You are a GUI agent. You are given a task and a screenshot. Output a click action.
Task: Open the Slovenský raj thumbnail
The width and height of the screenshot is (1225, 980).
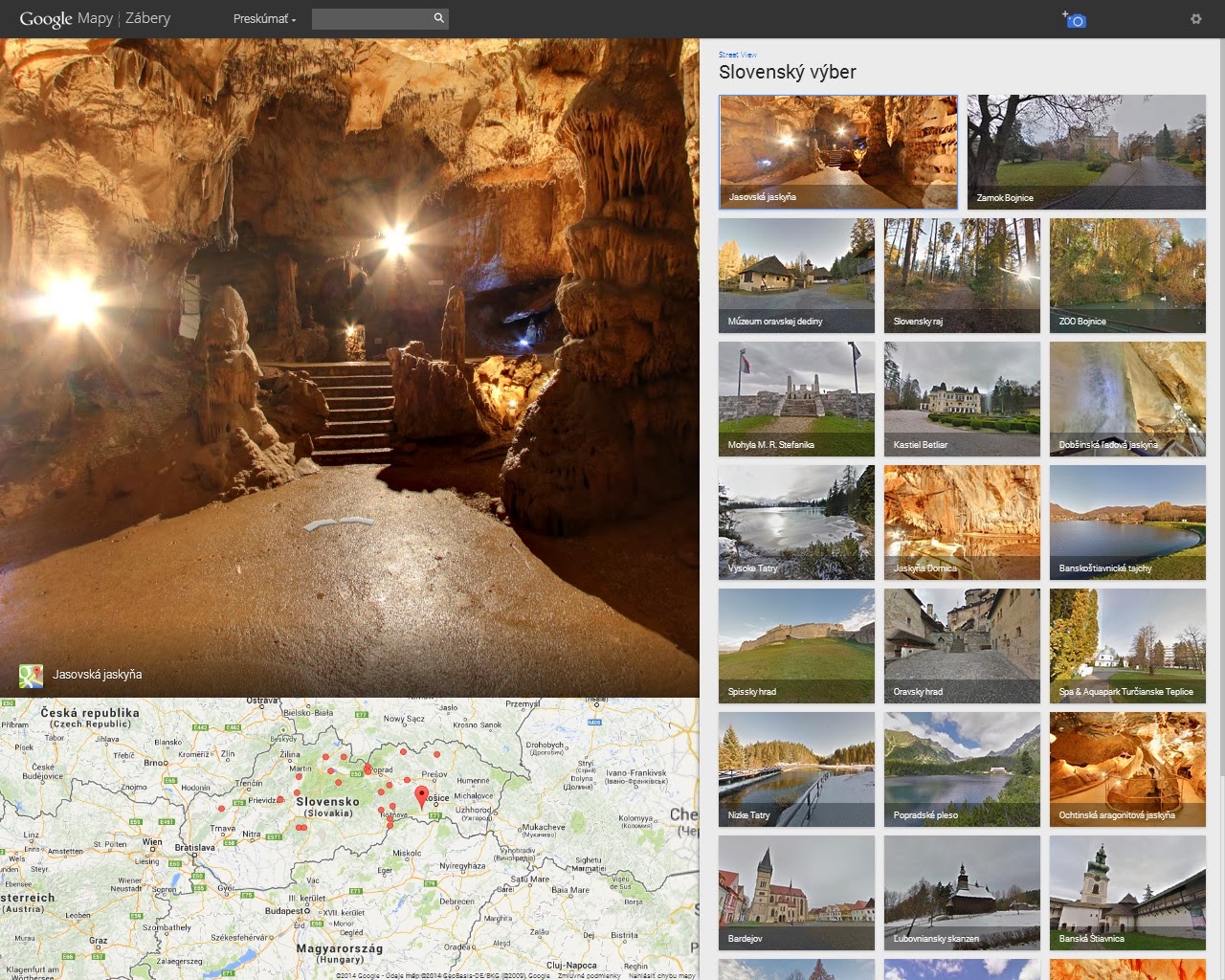click(x=962, y=276)
